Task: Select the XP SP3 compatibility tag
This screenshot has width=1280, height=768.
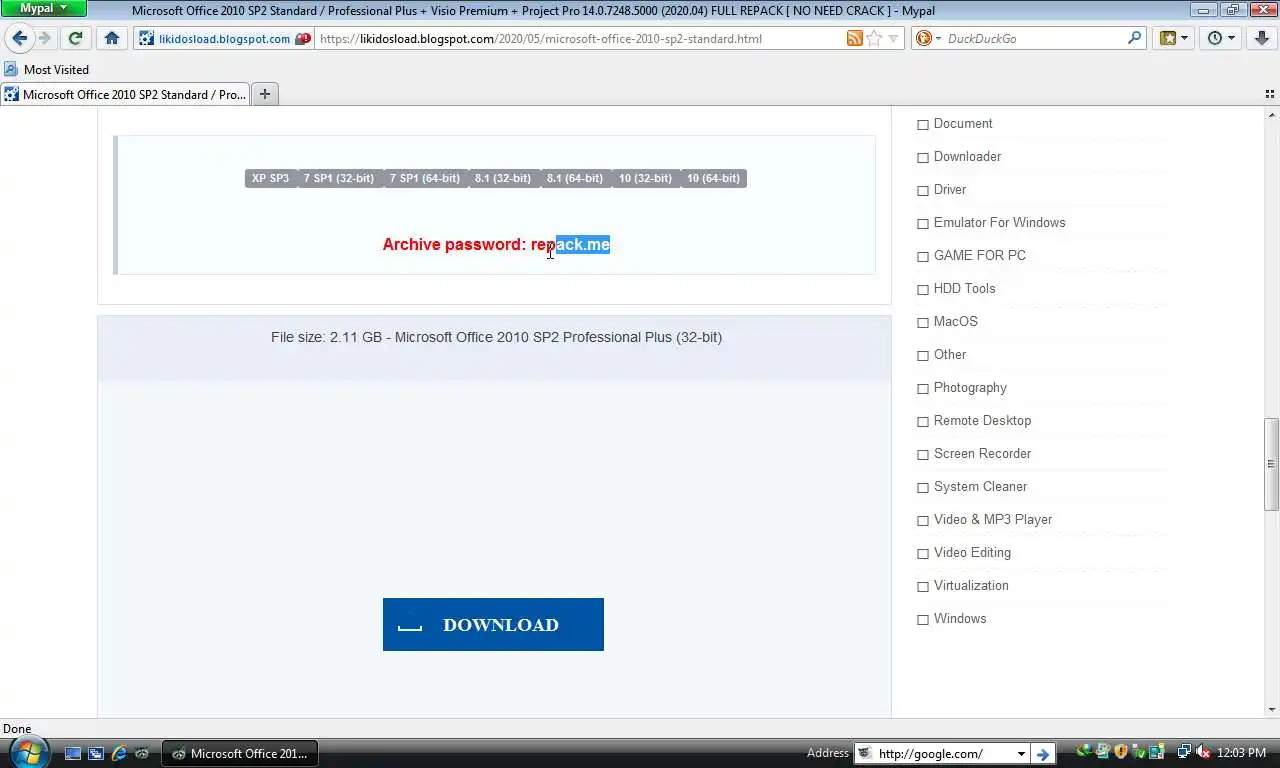Action: (x=270, y=178)
